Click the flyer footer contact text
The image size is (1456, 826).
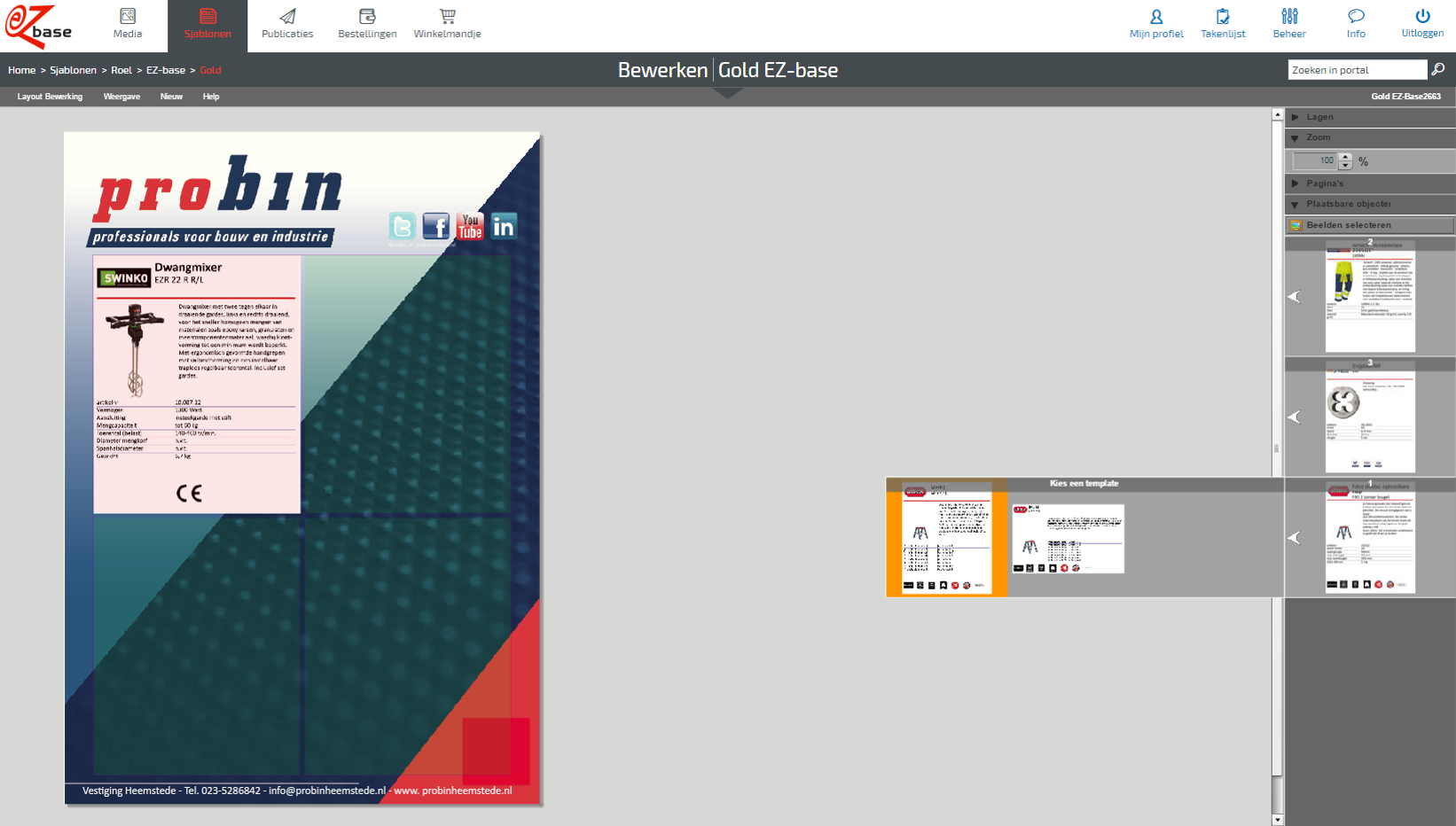[297, 791]
